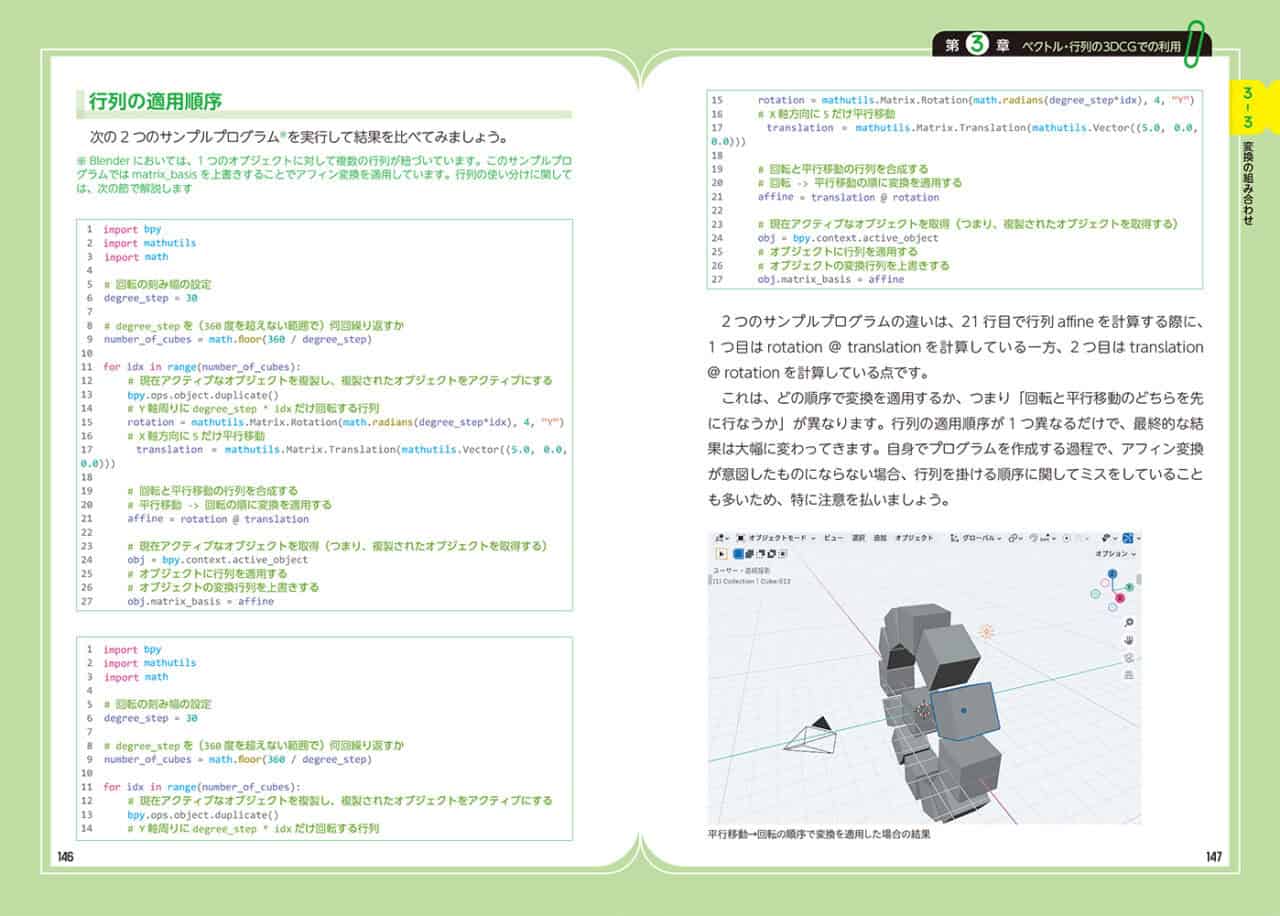
Task: Click the zoom magnifier icon in viewport
Action: click(1129, 622)
